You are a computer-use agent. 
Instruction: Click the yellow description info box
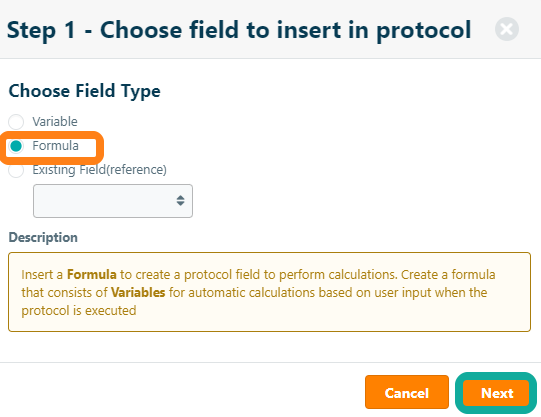269,292
